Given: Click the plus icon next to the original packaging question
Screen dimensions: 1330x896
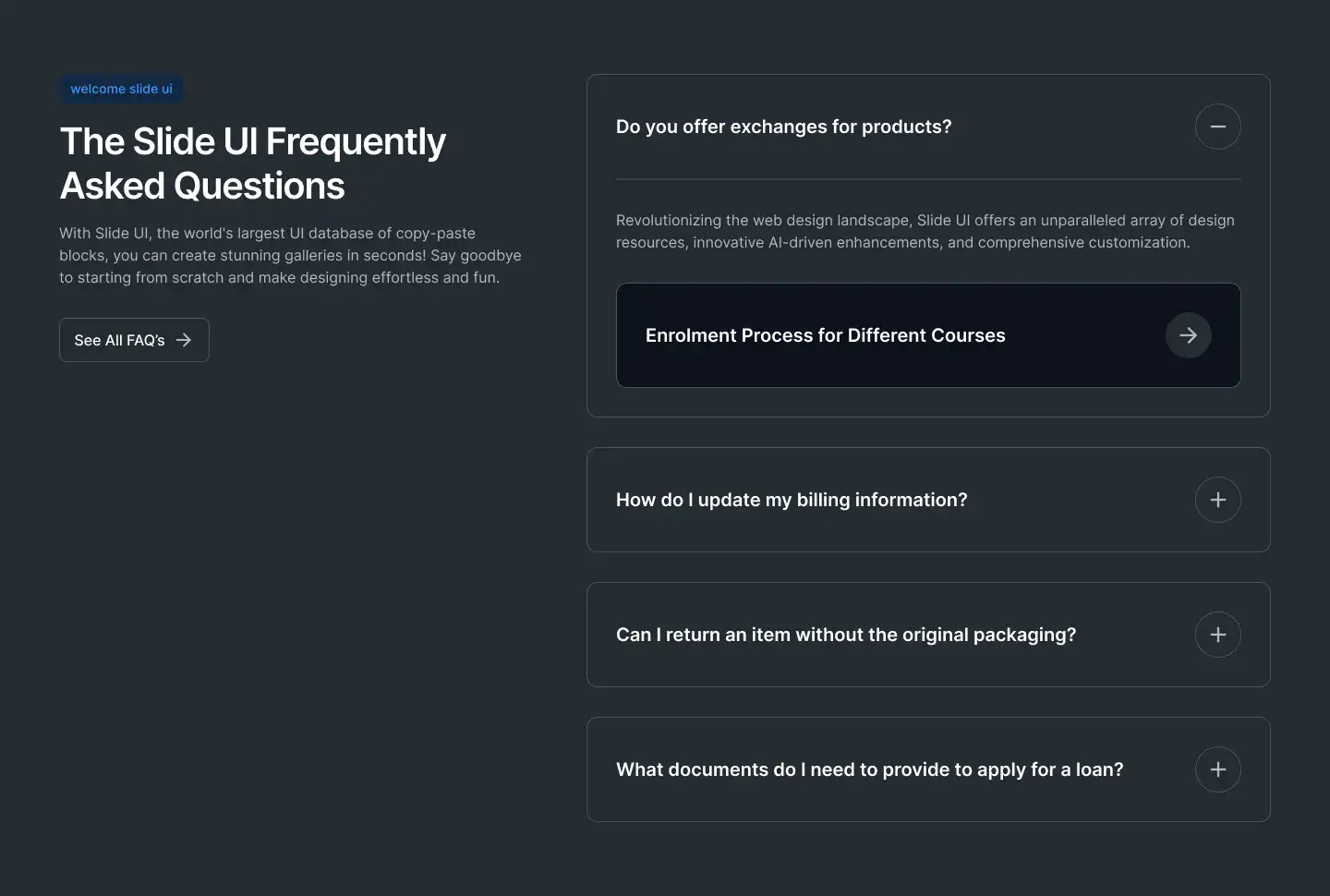Looking at the screenshot, I should [x=1217, y=635].
